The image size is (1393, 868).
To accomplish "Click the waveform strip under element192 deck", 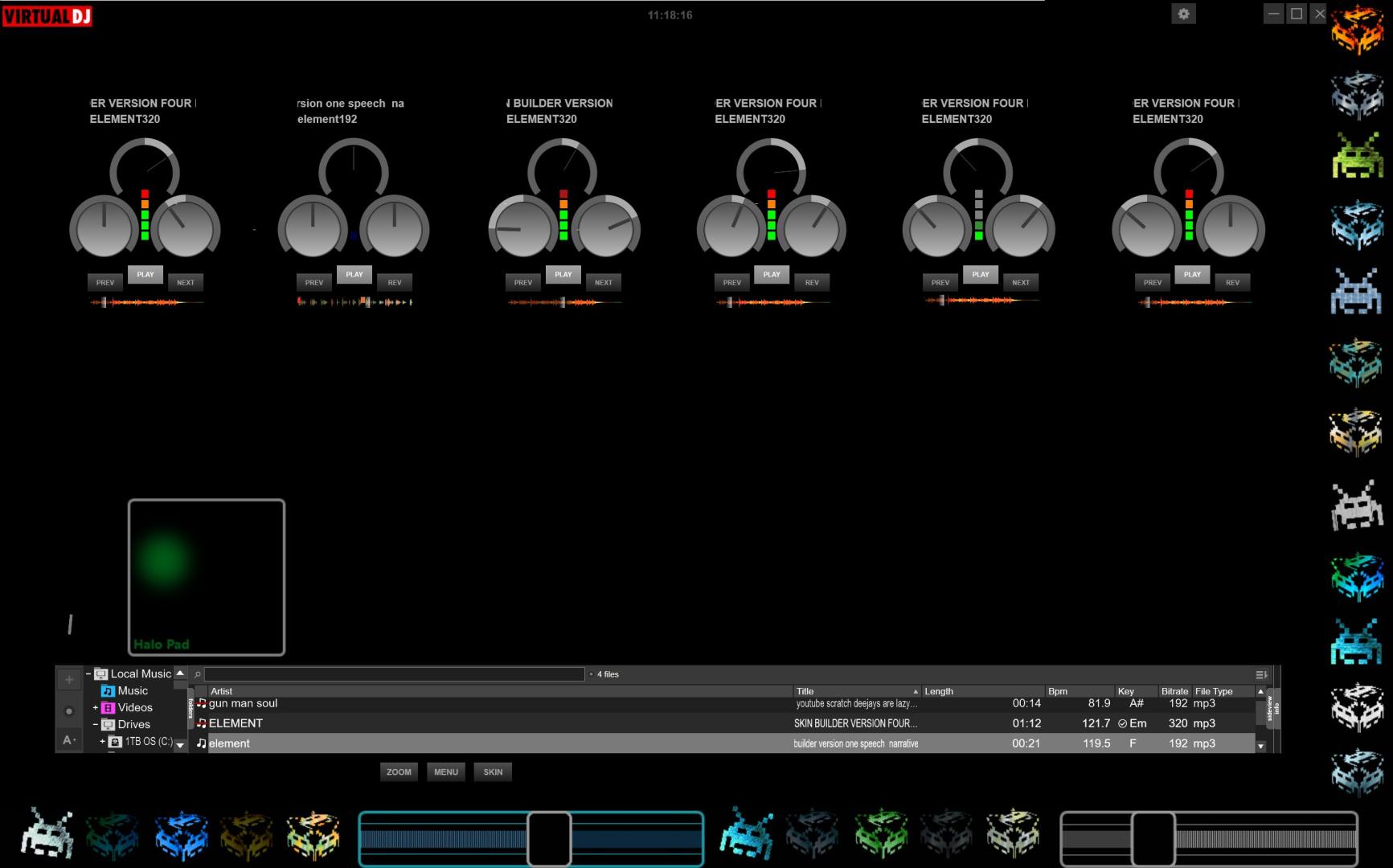I will point(354,302).
